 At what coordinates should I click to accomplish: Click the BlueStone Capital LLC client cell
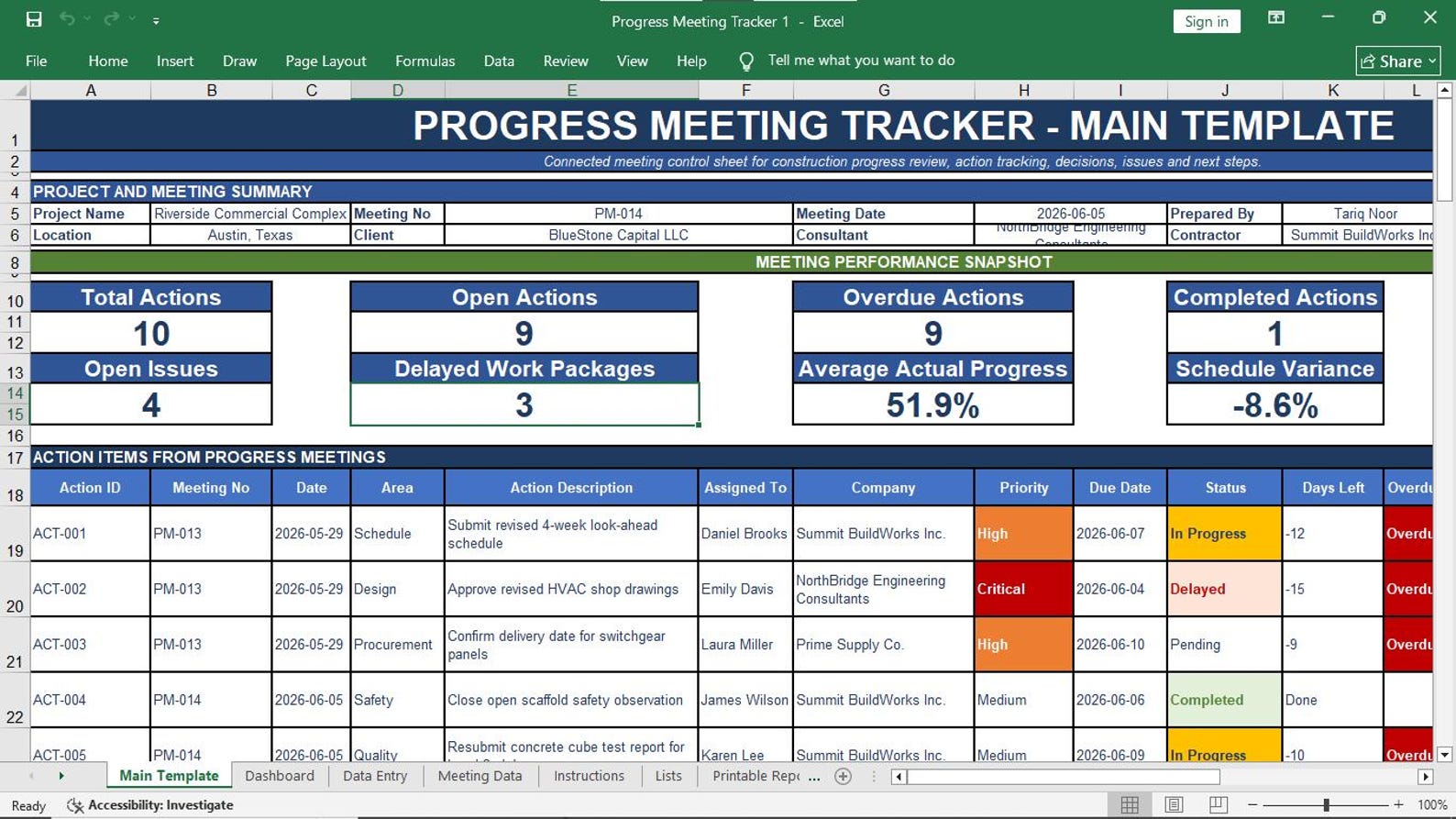tap(618, 235)
